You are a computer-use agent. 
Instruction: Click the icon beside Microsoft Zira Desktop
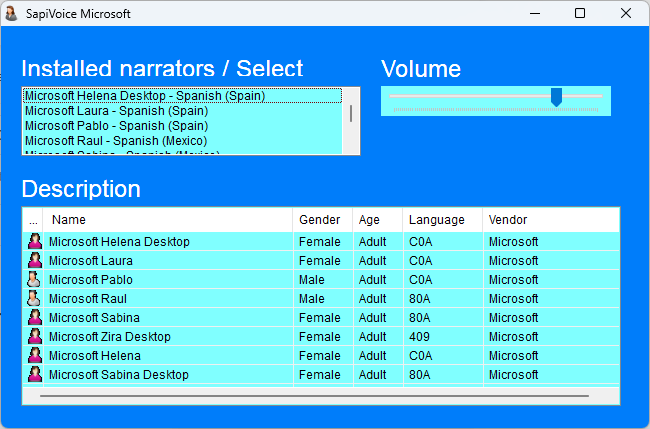point(35,337)
